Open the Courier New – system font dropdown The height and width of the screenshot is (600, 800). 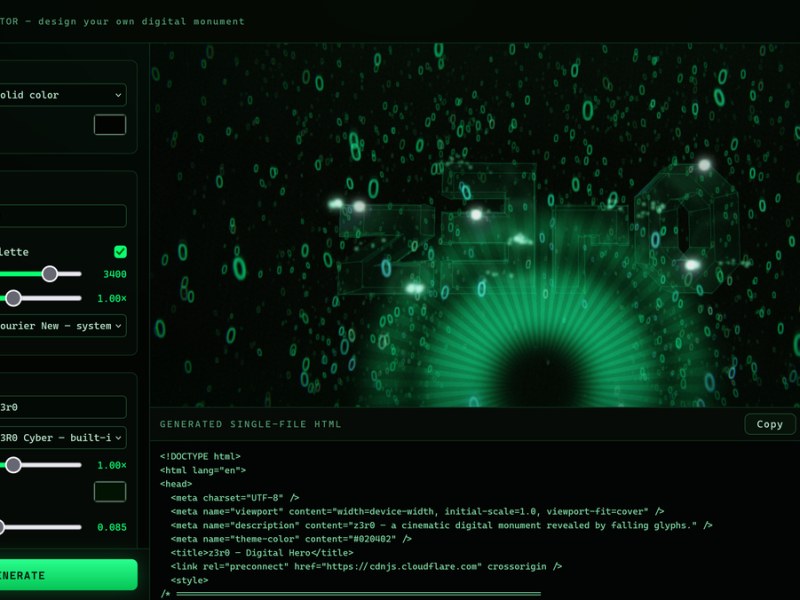[x=62, y=326]
